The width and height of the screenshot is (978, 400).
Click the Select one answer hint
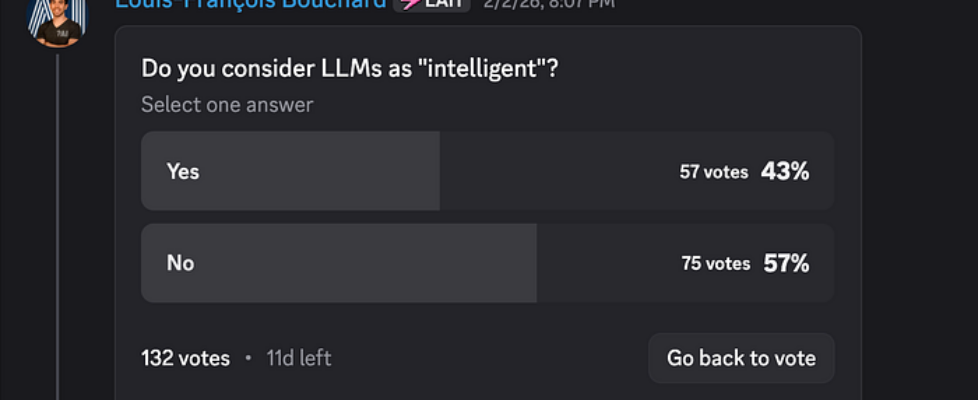tap(227, 104)
